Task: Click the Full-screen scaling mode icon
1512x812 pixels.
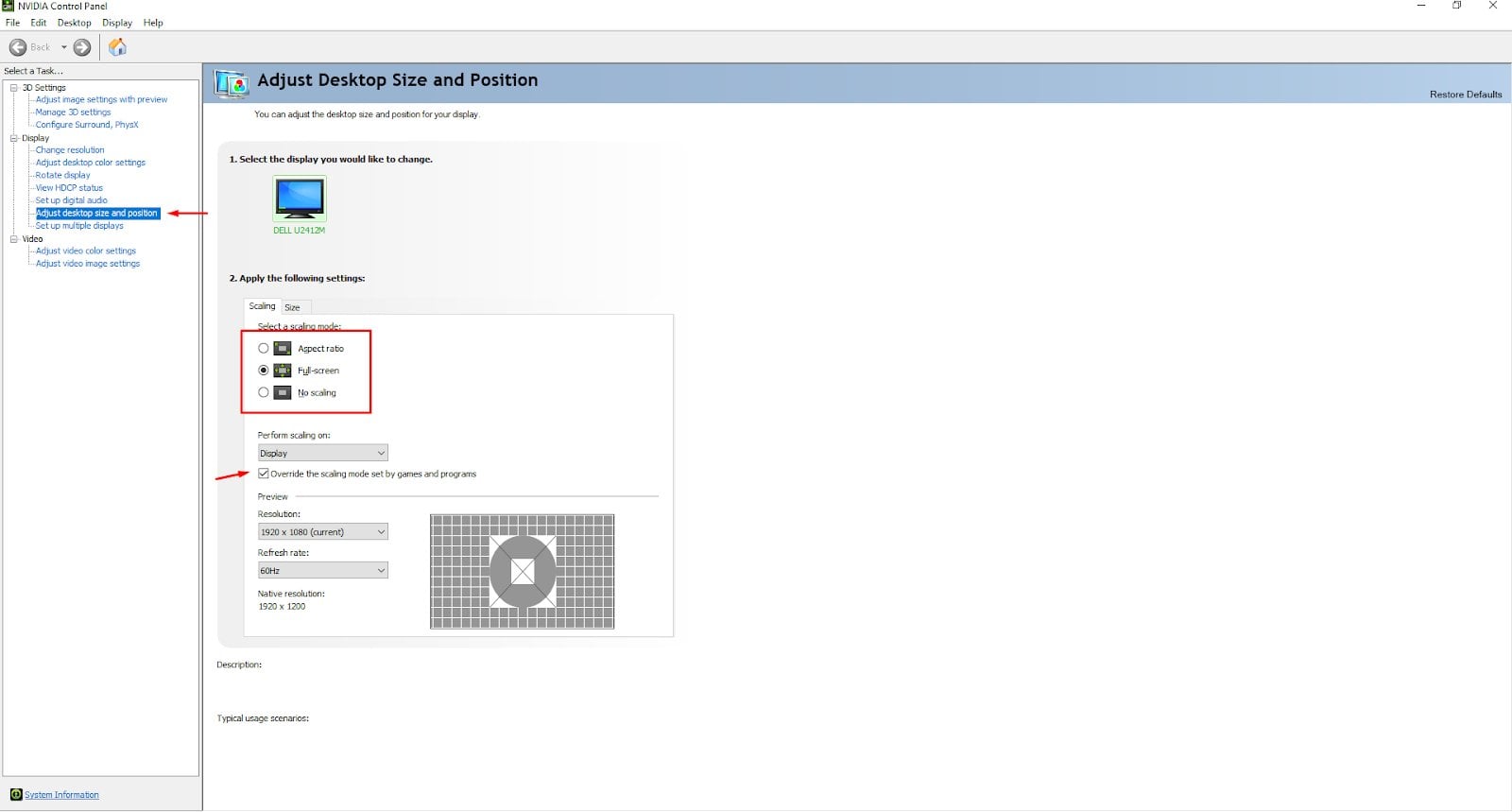Action: click(283, 371)
